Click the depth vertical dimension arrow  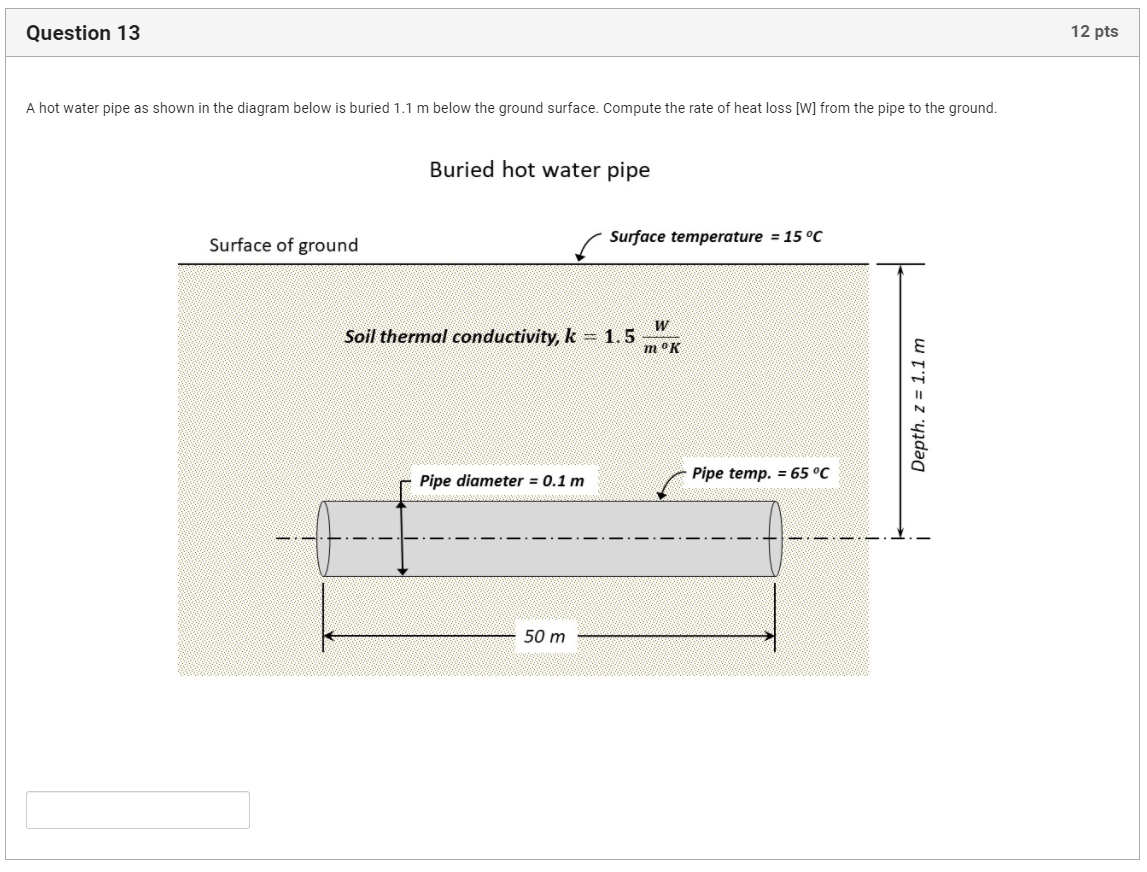click(900, 401)
